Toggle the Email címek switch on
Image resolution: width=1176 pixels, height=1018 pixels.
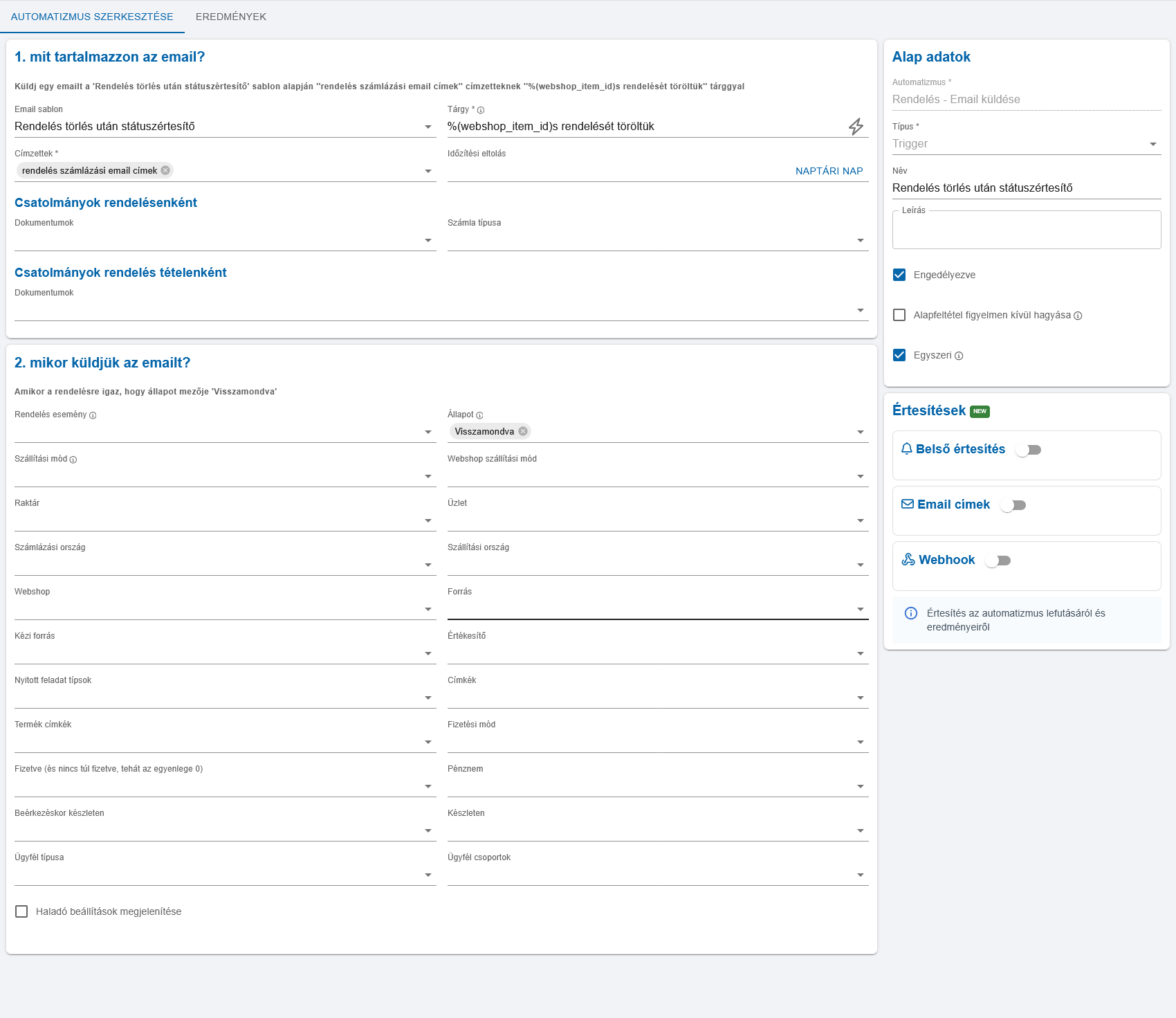point(1013,505)
